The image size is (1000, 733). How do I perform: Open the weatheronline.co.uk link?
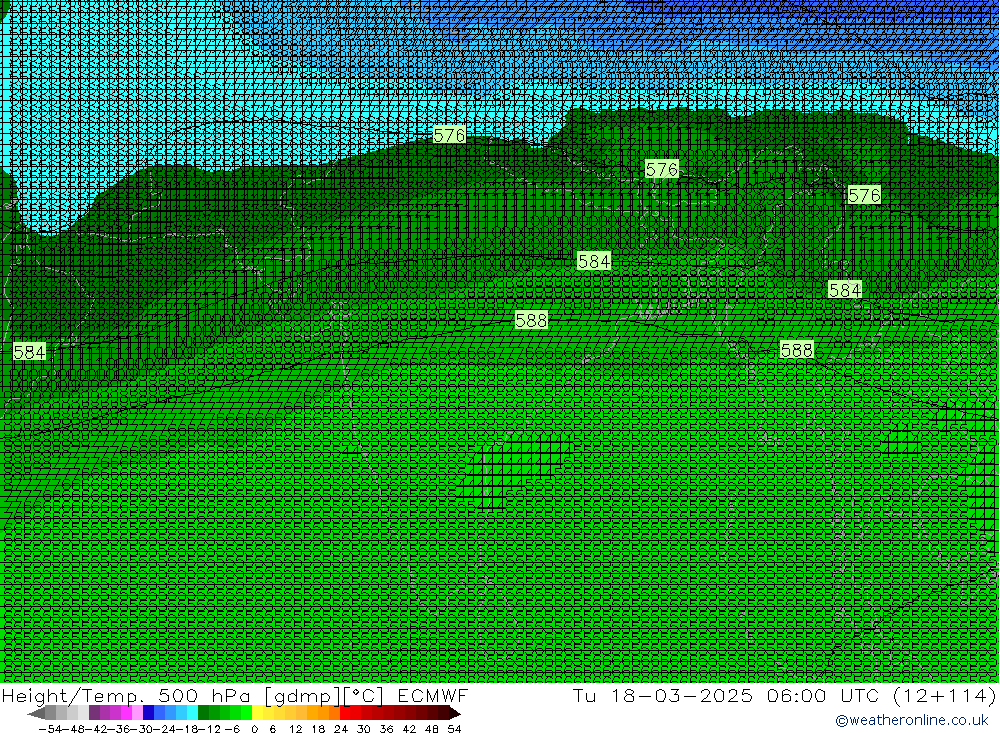pyautogui.click(x=911, y=720)
